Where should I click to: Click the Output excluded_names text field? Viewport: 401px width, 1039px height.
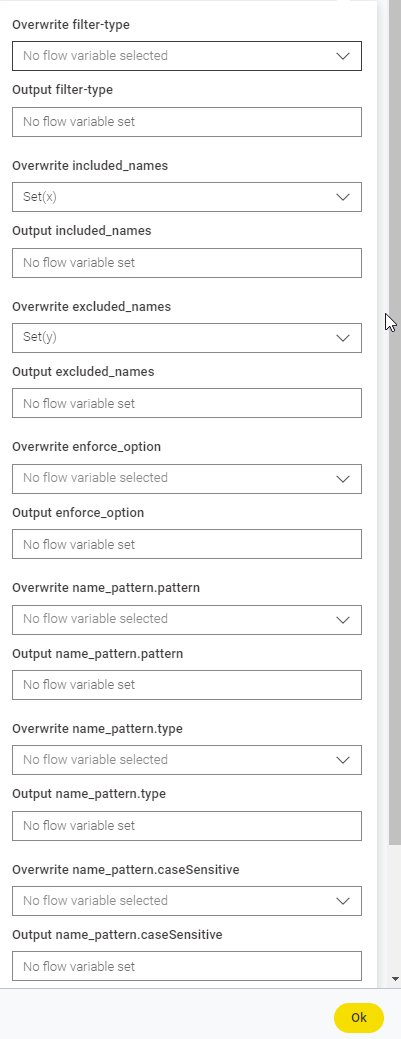click(x=187, y=403)
